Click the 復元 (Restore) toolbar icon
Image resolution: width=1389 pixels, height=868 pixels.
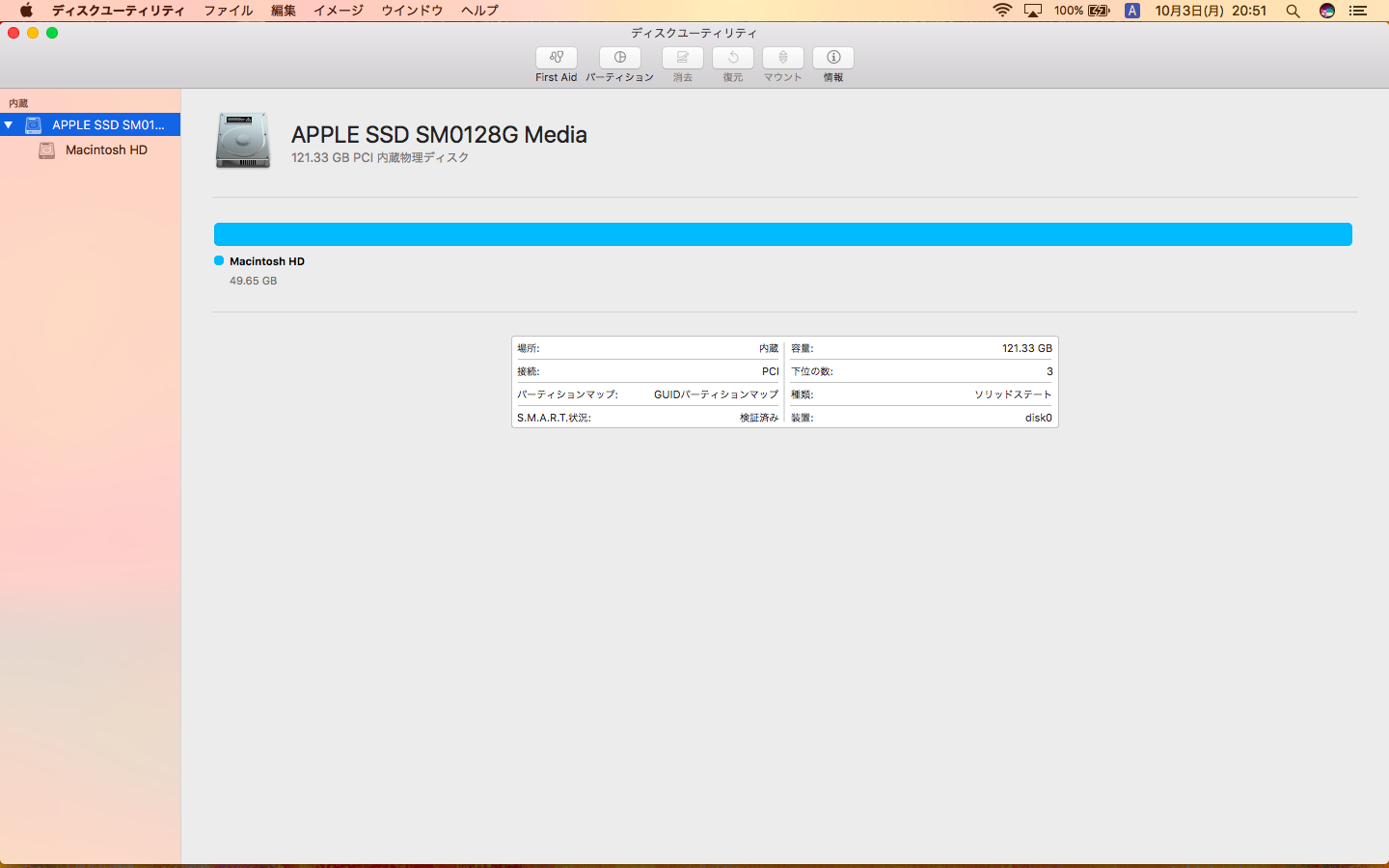pos(733,58)
